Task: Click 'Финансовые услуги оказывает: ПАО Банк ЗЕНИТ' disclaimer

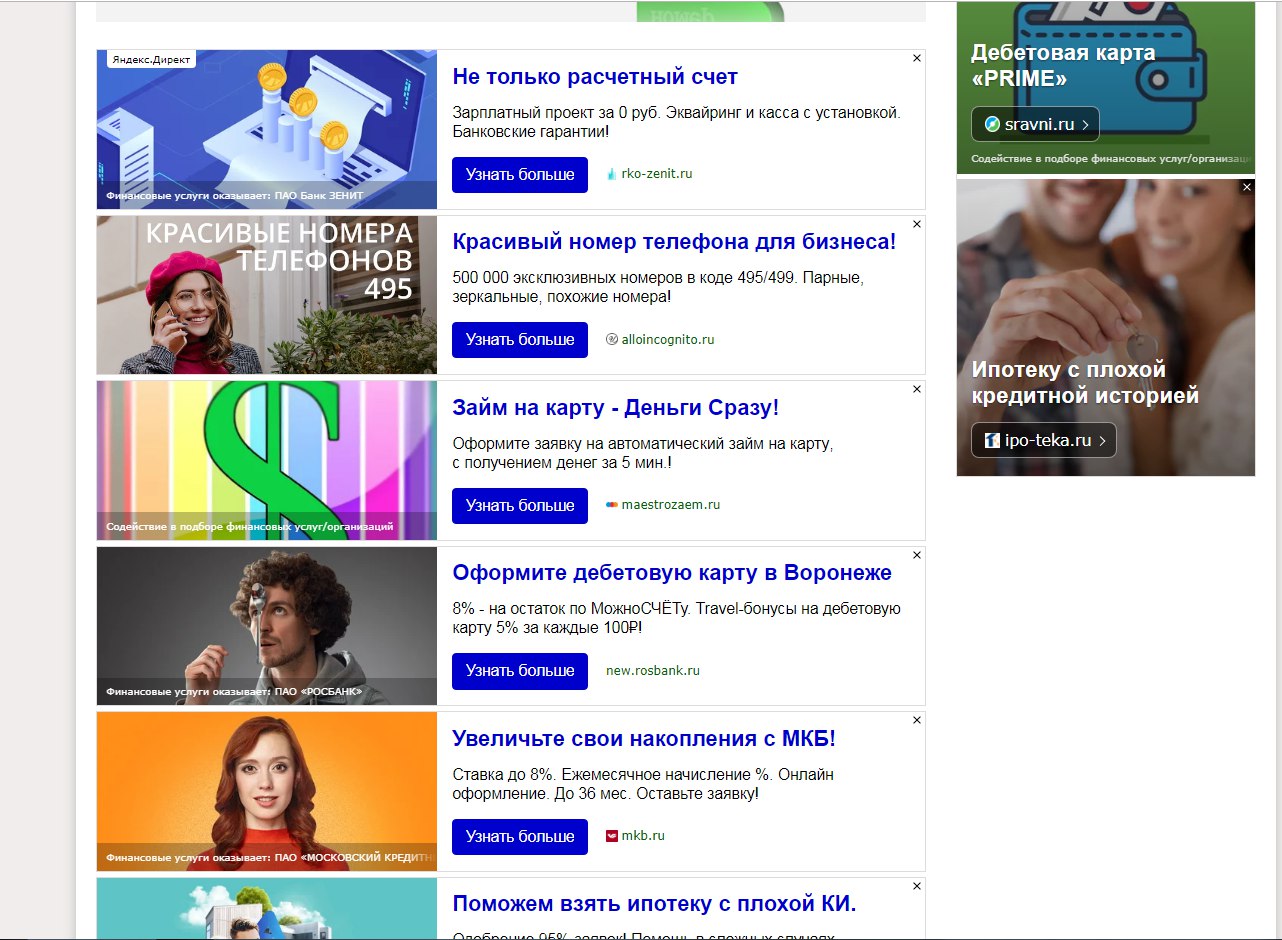Action: click(x=235, y=196)
